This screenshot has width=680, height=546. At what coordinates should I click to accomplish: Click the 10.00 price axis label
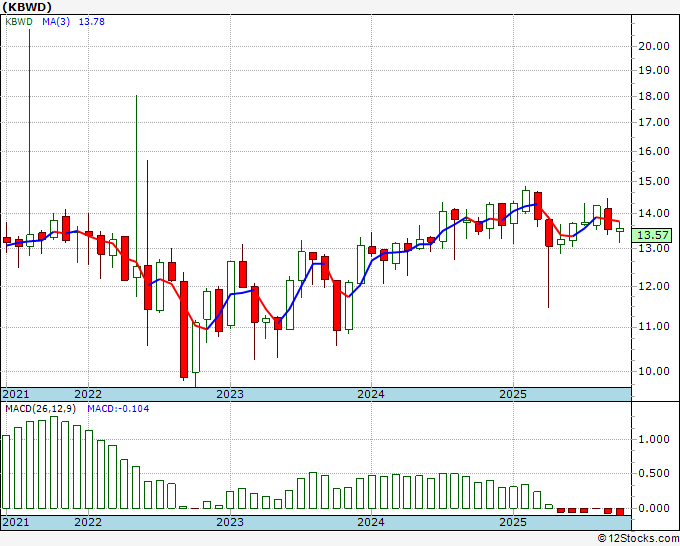[654, 371]
